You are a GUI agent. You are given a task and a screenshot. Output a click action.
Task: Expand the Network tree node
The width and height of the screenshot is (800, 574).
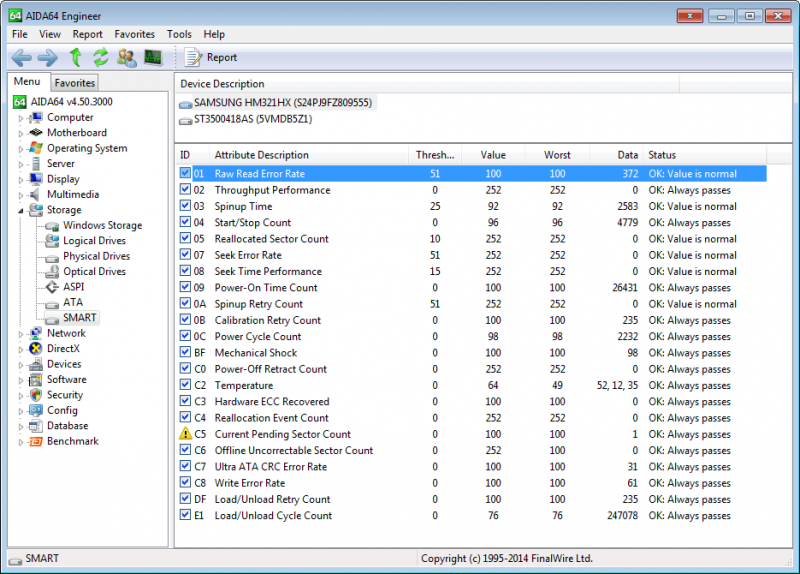[19, 334]
